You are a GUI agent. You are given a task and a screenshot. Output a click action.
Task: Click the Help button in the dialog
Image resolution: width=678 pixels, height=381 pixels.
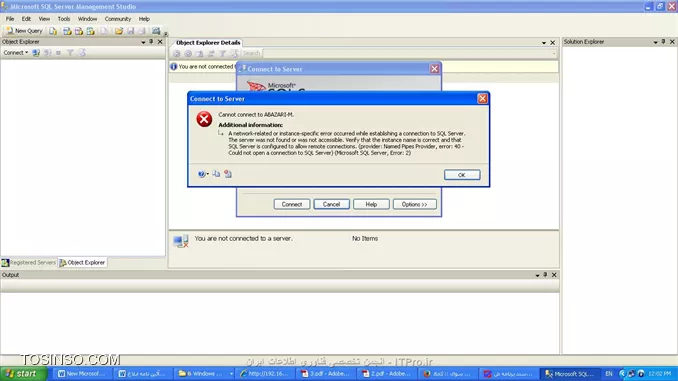pos(371,204)
